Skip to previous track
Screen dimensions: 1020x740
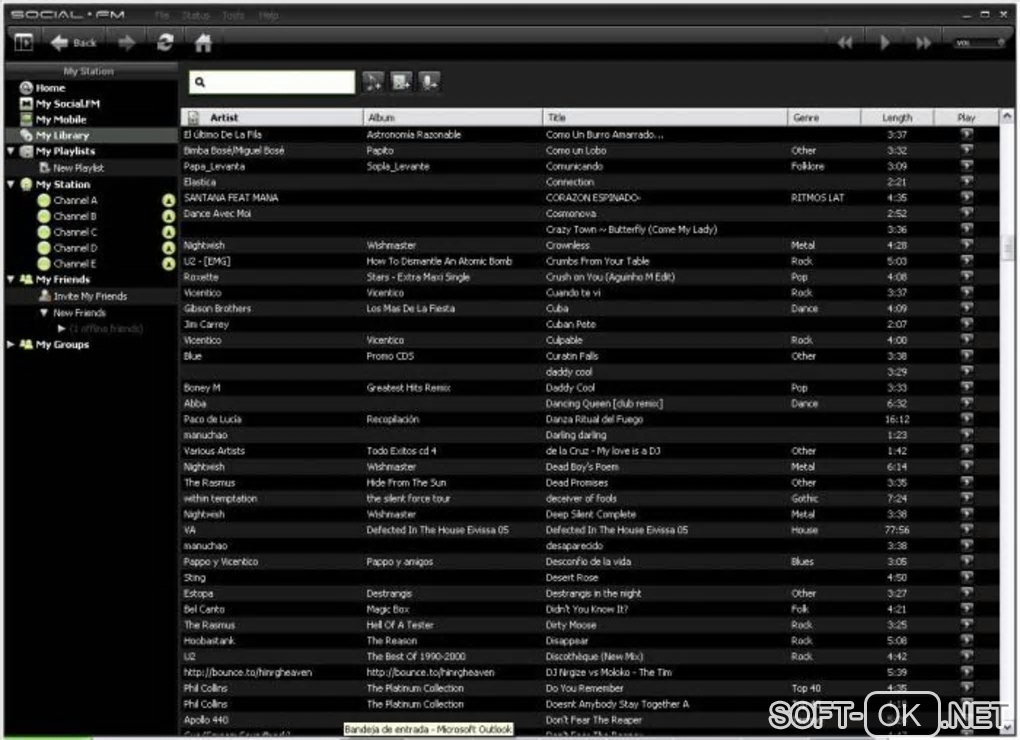[x=845, y=43]
